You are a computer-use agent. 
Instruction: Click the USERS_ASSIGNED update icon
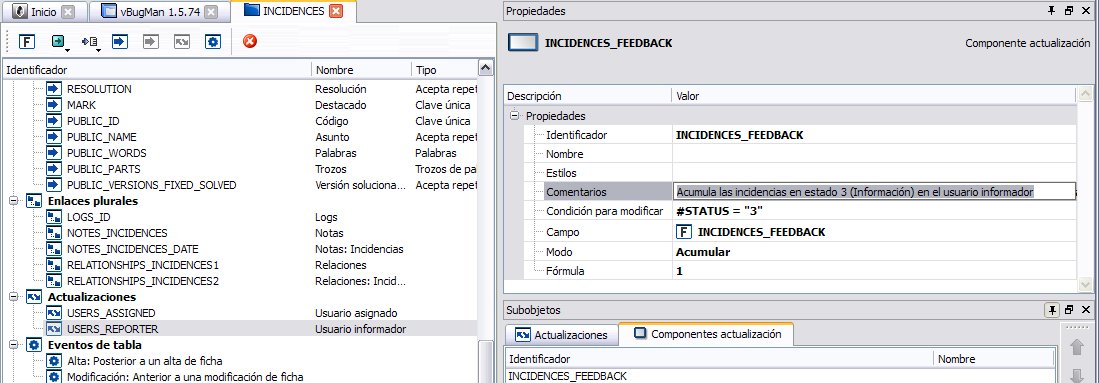click(54, 313)
